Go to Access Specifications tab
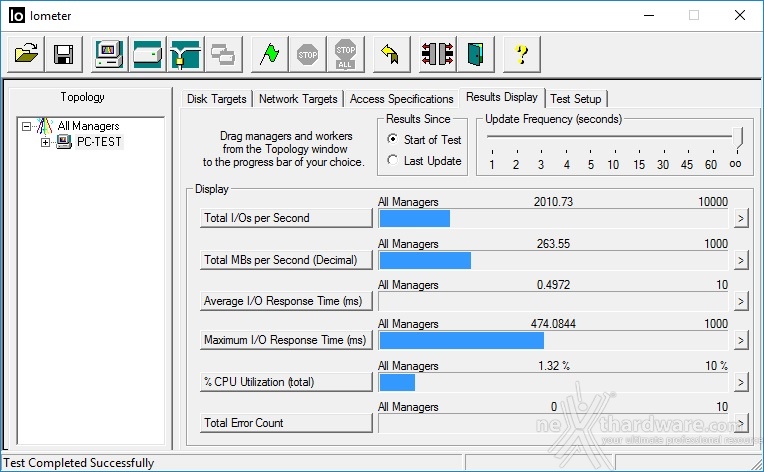764x472 pixels. pyautogui.click(x=401, y=99)
